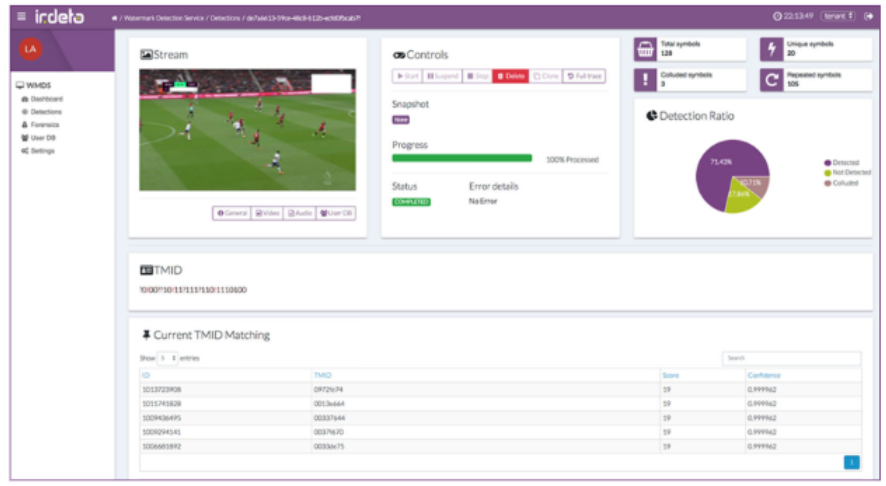This screenshot has height=486, width=886.
Task: Click the Total symbols basket icon
Action: pos(646,50)
